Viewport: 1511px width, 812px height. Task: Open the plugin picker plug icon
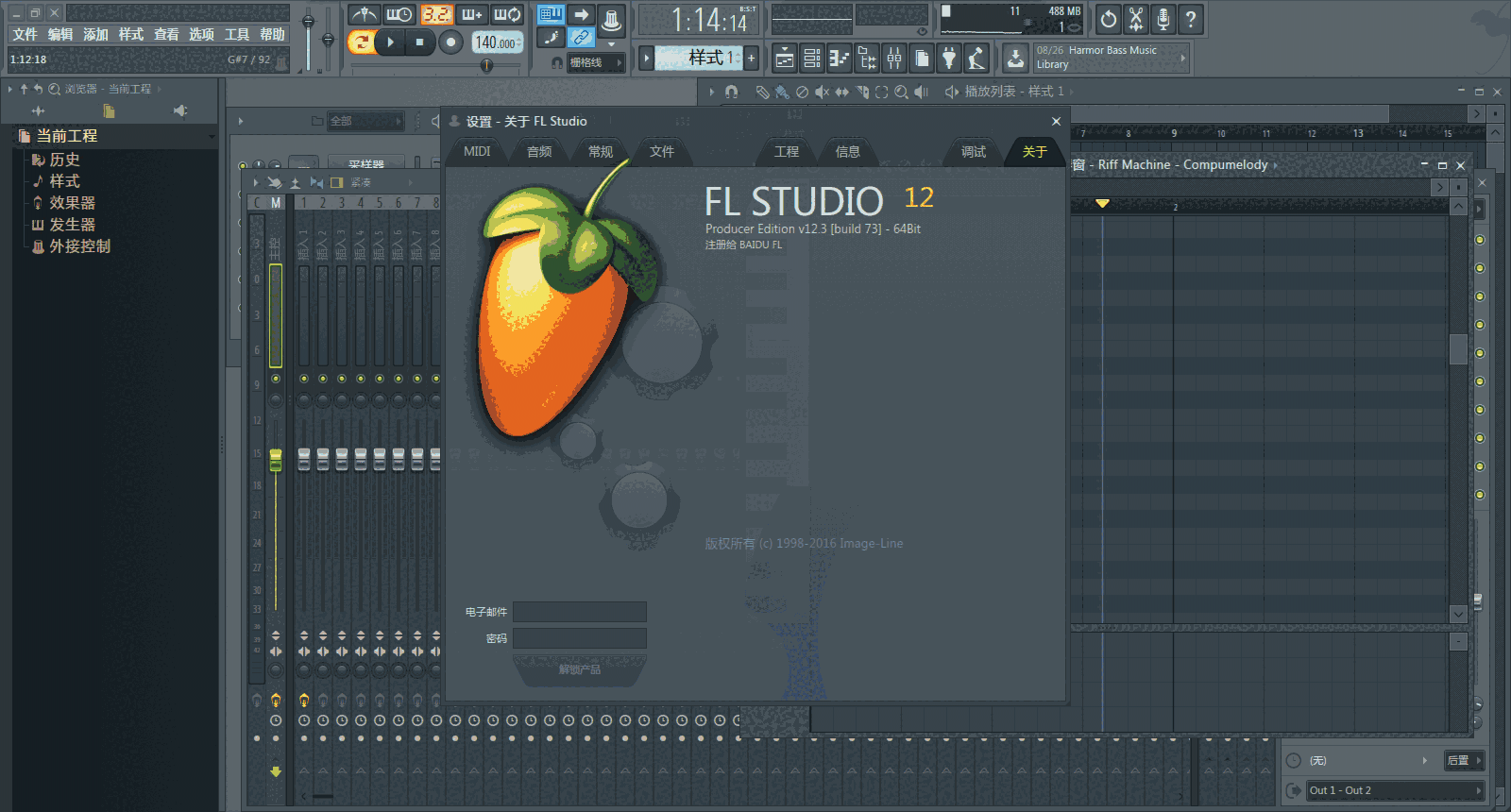coord(949,59)
